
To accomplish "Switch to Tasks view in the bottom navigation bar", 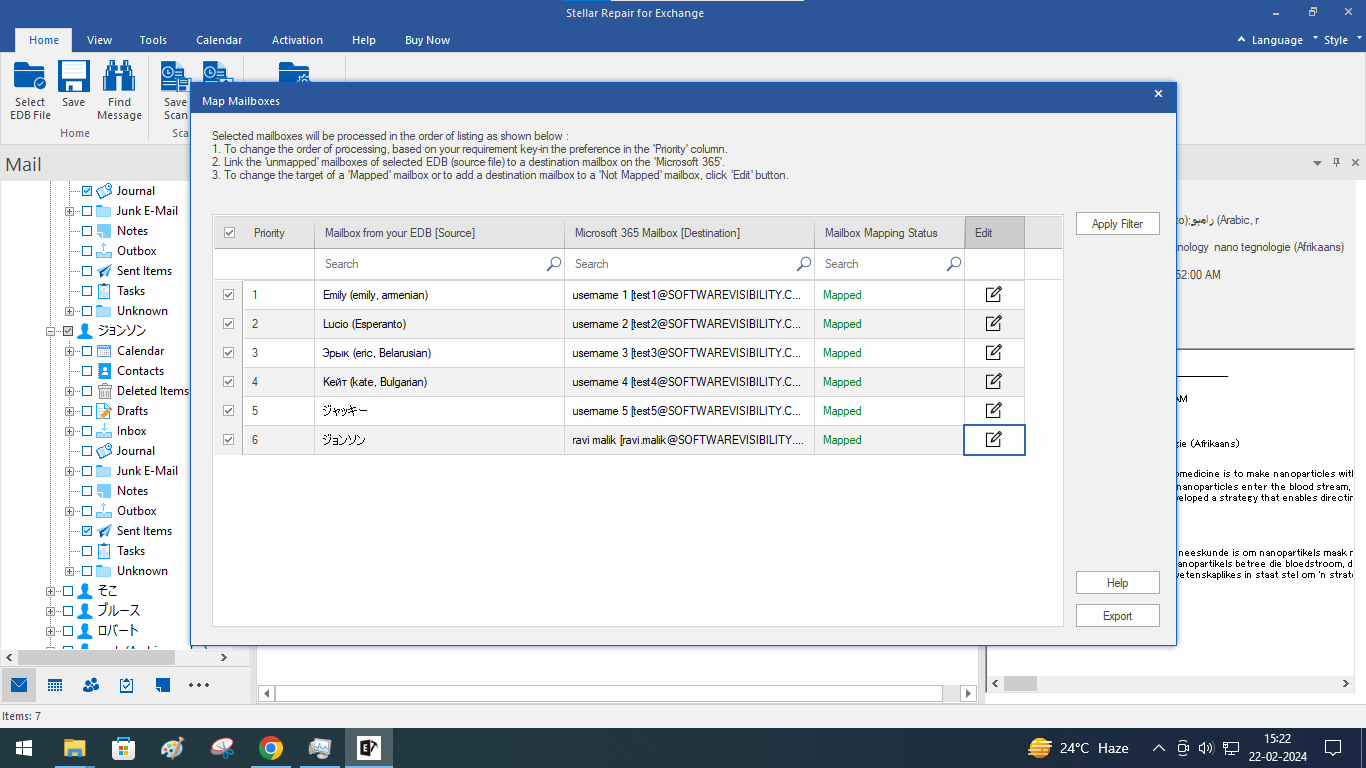I will tap(127, 685).
